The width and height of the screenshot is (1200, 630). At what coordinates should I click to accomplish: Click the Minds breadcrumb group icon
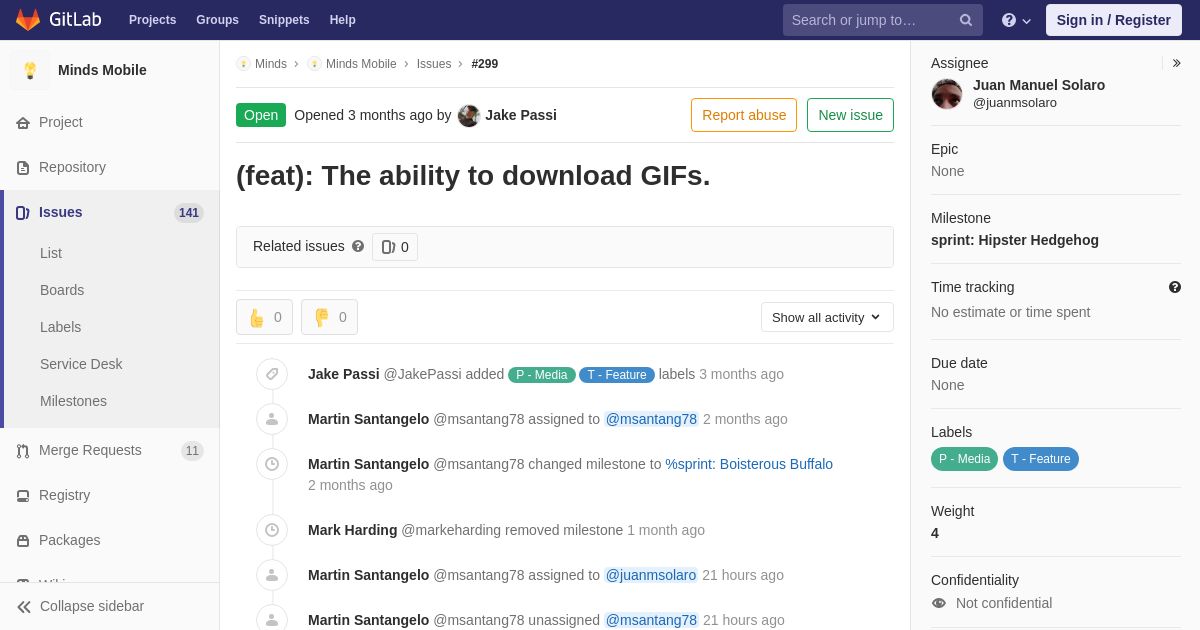tap(243, 64)
